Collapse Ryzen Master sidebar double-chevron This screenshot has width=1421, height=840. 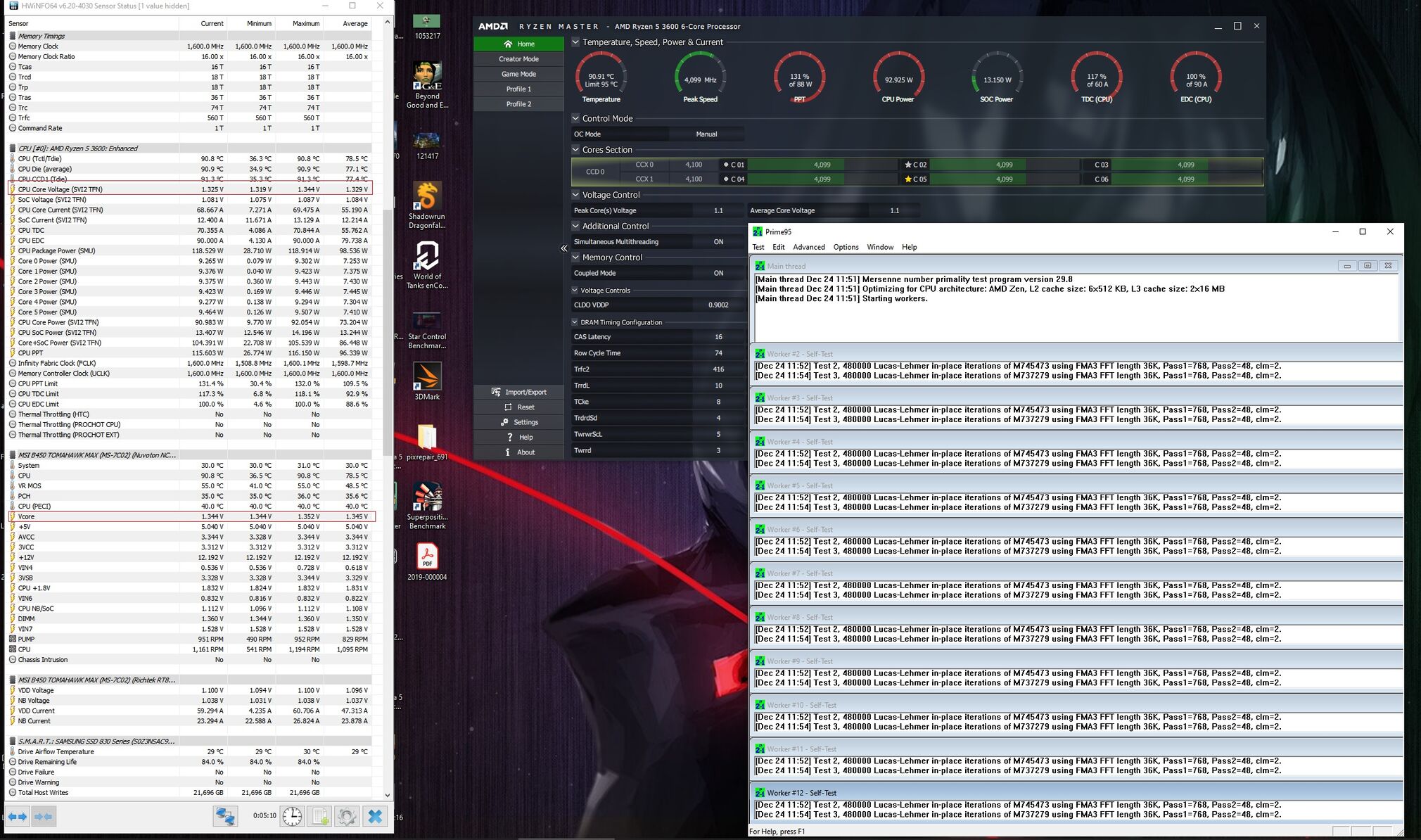coord(563,248)
